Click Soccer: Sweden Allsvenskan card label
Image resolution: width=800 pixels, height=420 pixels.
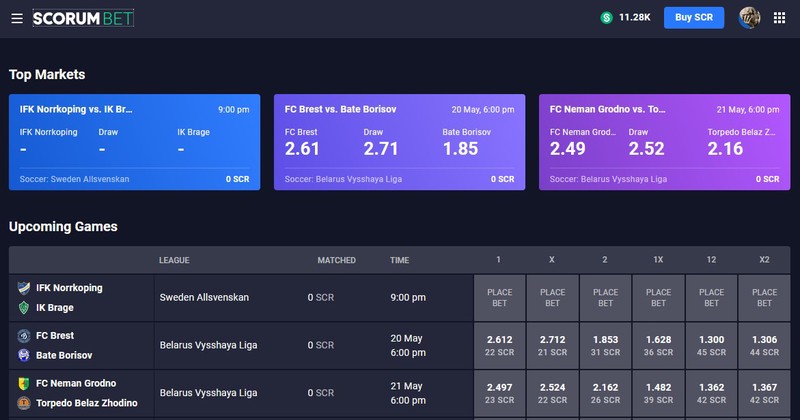coord(74,179)
